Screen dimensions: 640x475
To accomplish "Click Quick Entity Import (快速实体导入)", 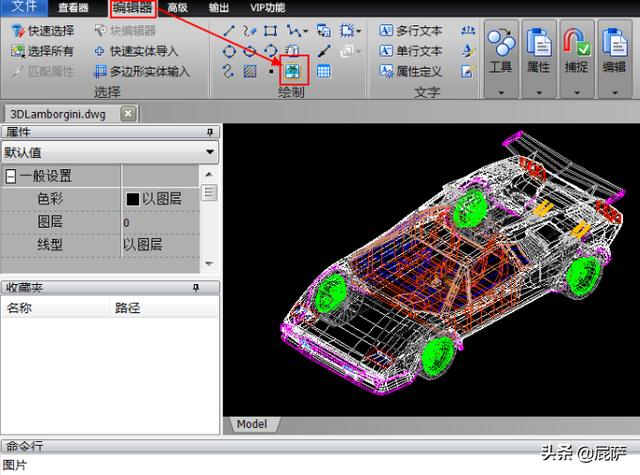I will (x=136, y=51).
